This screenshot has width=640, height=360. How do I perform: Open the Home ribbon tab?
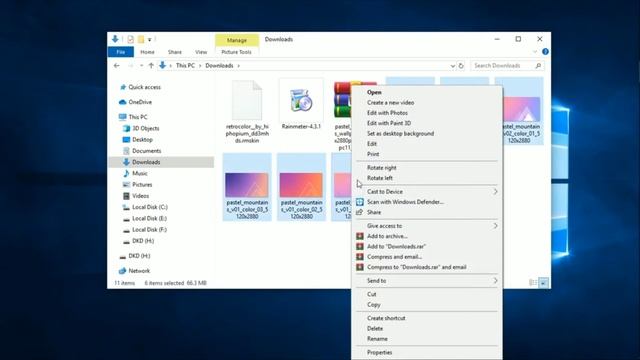tap(147, 52)
